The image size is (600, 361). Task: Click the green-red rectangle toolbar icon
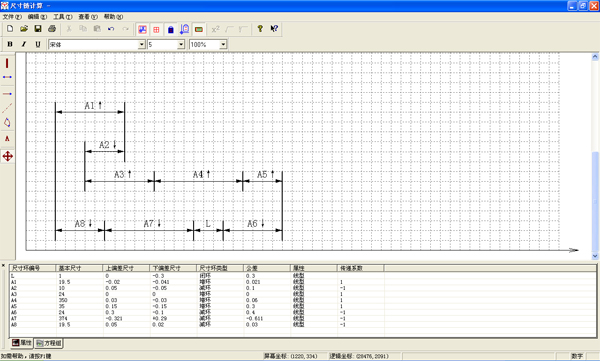(x=199, y=29)
